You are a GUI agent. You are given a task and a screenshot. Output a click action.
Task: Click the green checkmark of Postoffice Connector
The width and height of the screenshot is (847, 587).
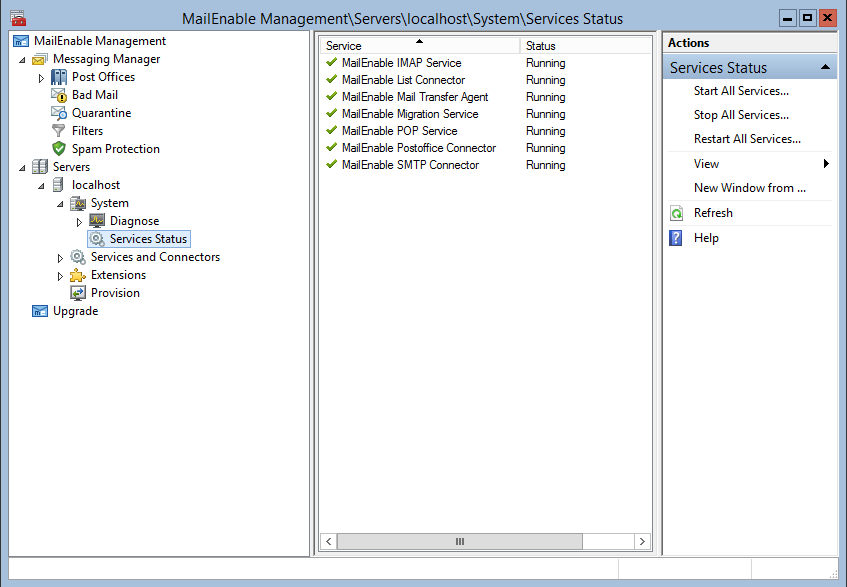[x=332, y=147]
